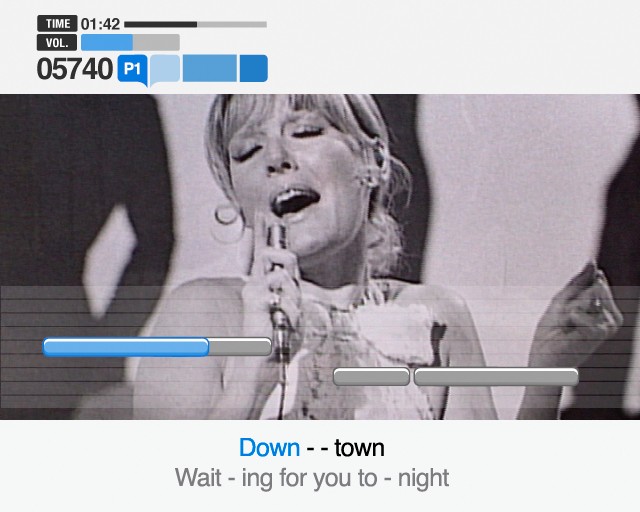Click the blue filled pitch note bar
Screen dimensions: 640x512
pyautogui.click(x=126, y=347)
